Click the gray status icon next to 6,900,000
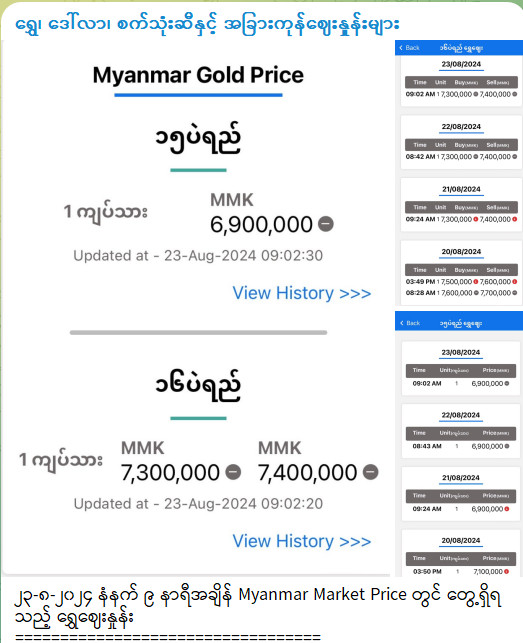Image resolution: width=523 pixels, height=643 pixels. click(326, 224)
